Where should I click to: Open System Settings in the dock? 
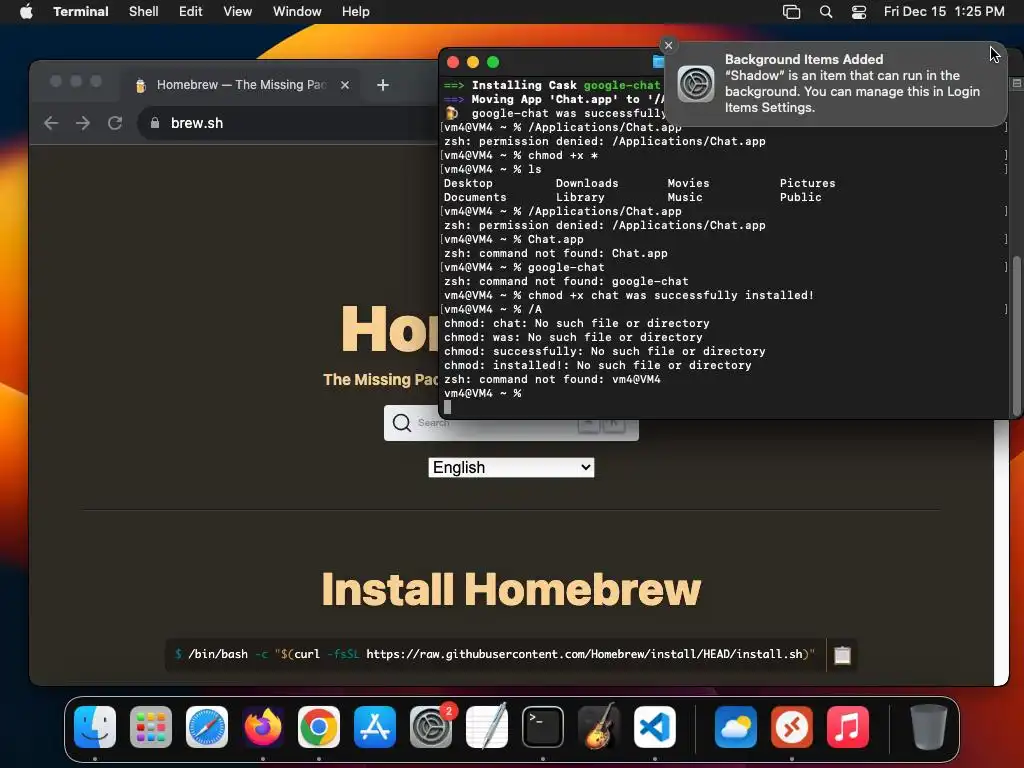coord(431,727)
